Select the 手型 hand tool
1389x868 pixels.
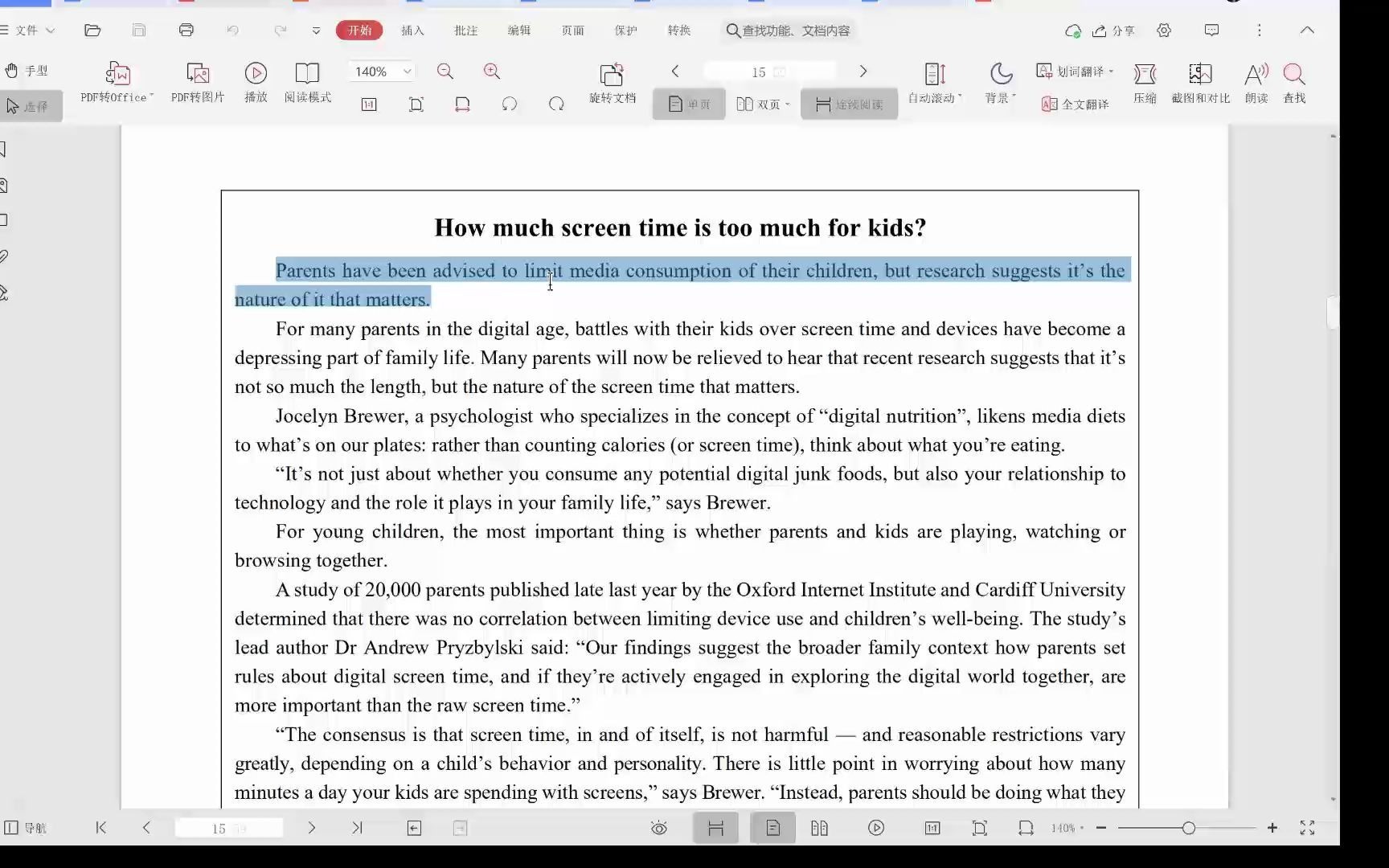27,71
